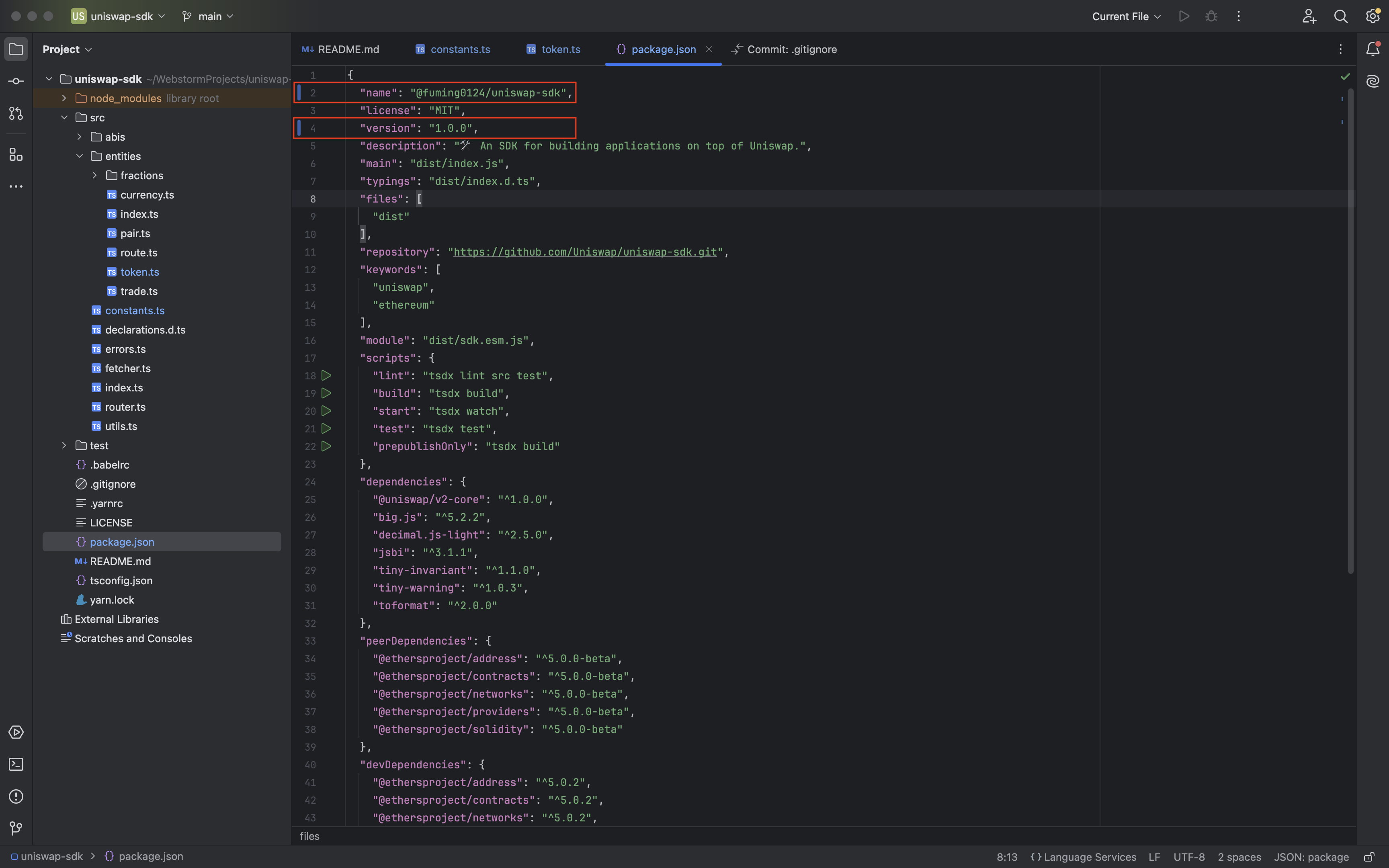This screenshot has height=868, width=1389.
Task: Open the Structure tool window icon
Action: tap(16, 154)
